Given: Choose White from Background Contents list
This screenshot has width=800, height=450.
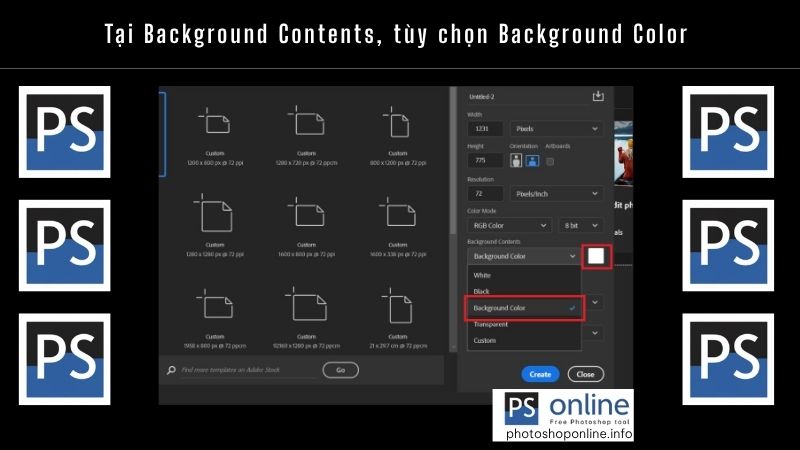Looking at the screenshot, I should point(524,276).
